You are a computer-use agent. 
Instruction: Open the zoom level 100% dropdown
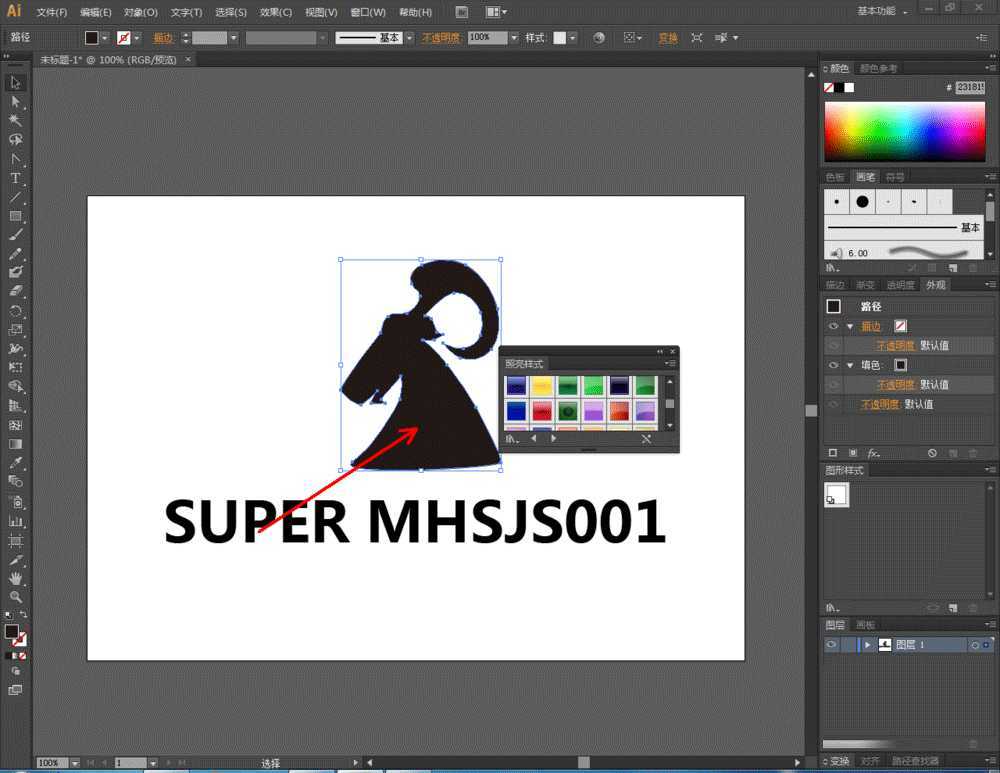click(x=76, y=763)
